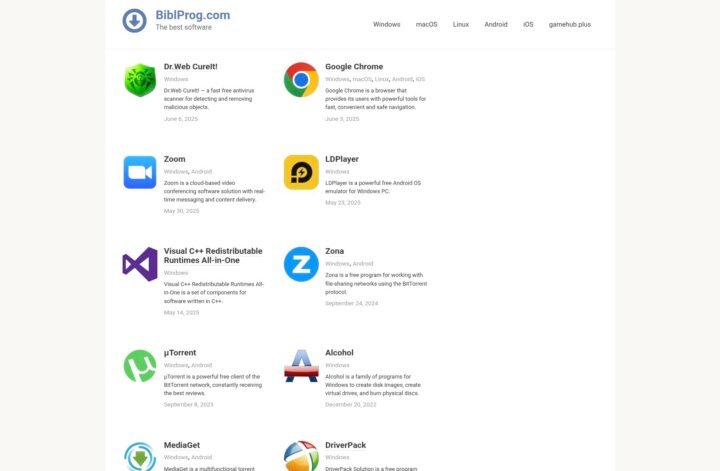Click the MediaGet download icon
The height and width of the screenshot is (471, 720).
tap(140, 457)
